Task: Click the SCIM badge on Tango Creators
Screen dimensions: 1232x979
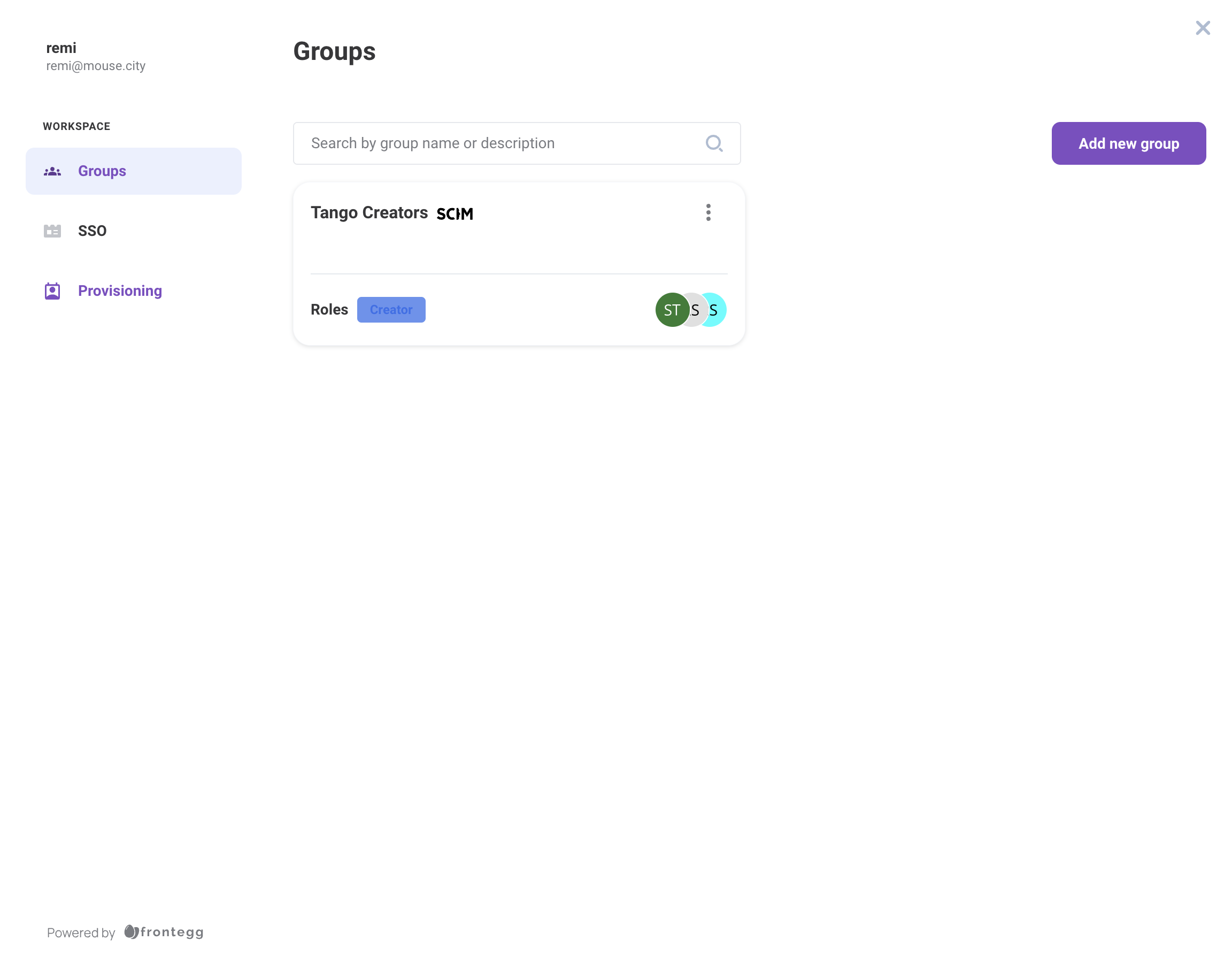Action: click(x=455, y=214)
